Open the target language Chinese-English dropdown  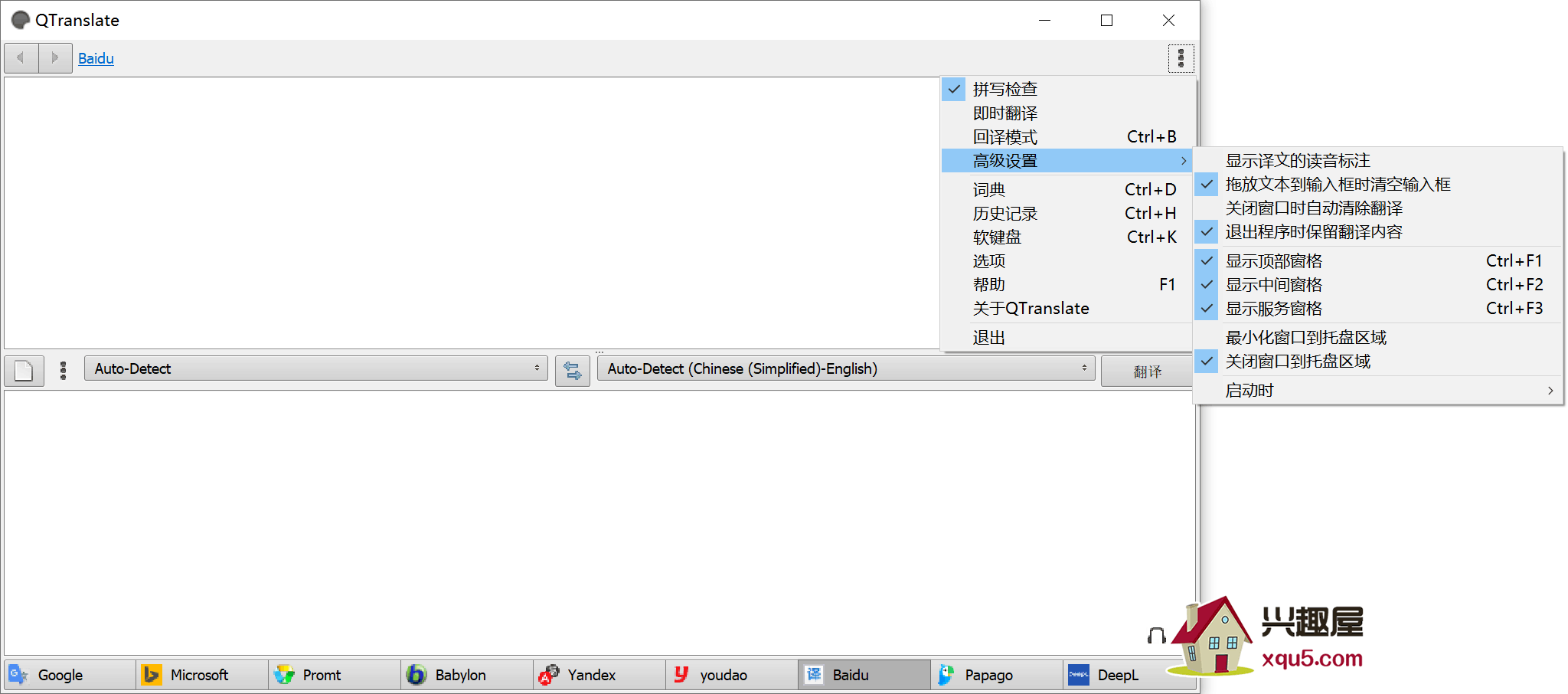coord(846,369)
